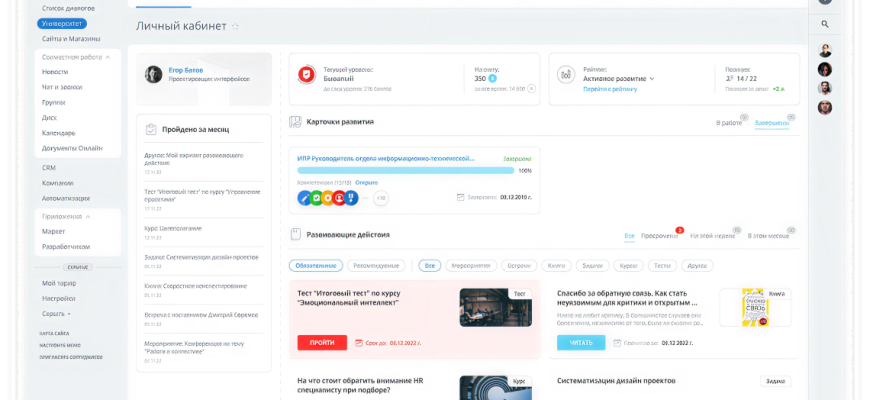Toggle the Книги type filter chip

[556, 266]
